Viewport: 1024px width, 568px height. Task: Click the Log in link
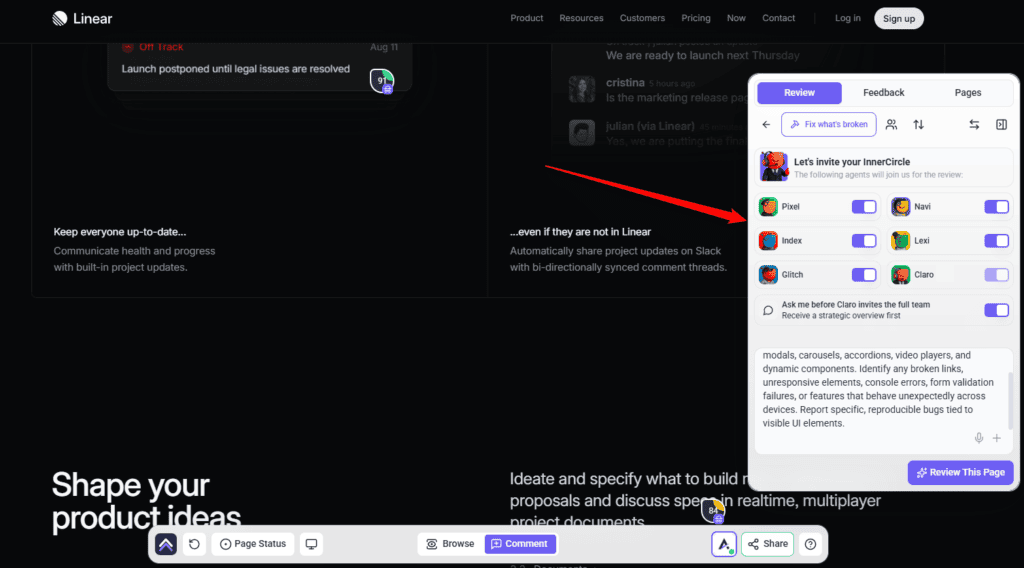coord(848,18)
